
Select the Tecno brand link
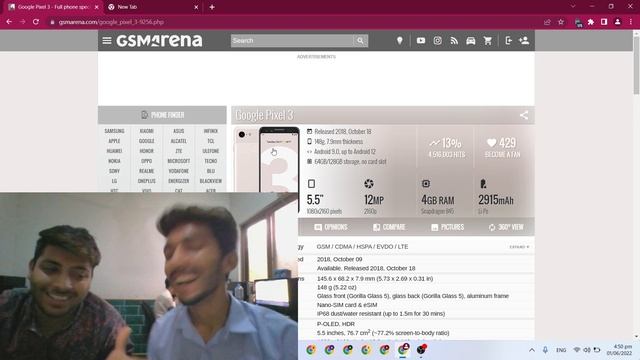(211, 161)
